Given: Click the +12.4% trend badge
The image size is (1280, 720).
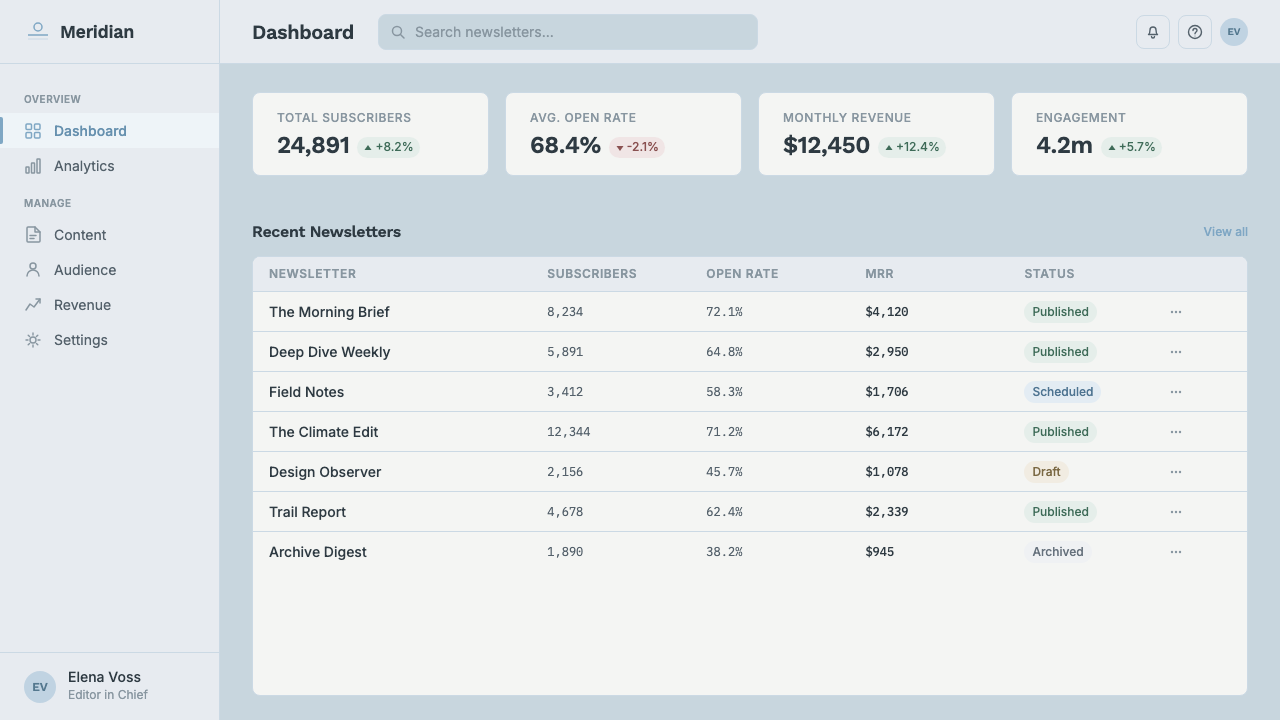Looking at the screenshot, I should pos(912,147).
